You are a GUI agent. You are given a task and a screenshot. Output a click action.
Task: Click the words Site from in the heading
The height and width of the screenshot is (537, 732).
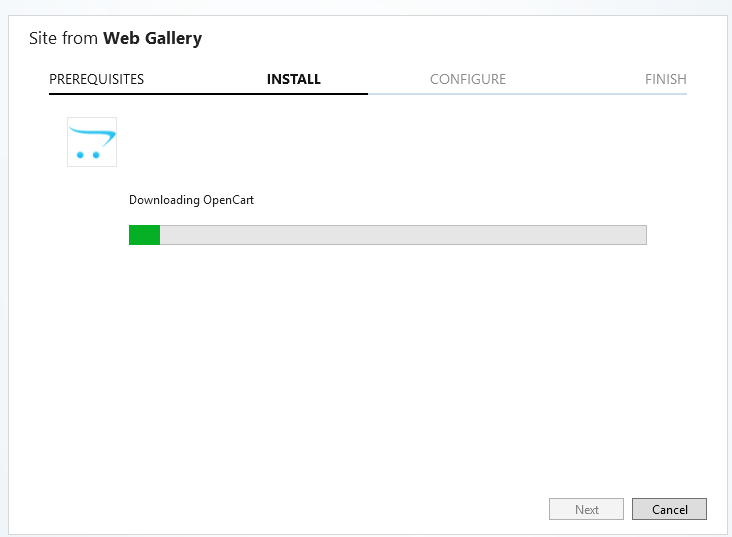coord(64,39)
